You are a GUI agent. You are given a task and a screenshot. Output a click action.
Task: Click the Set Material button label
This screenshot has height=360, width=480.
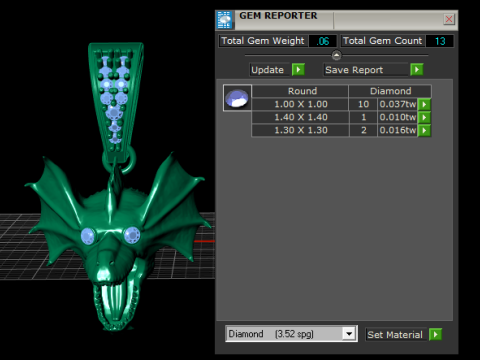point(395,335)
